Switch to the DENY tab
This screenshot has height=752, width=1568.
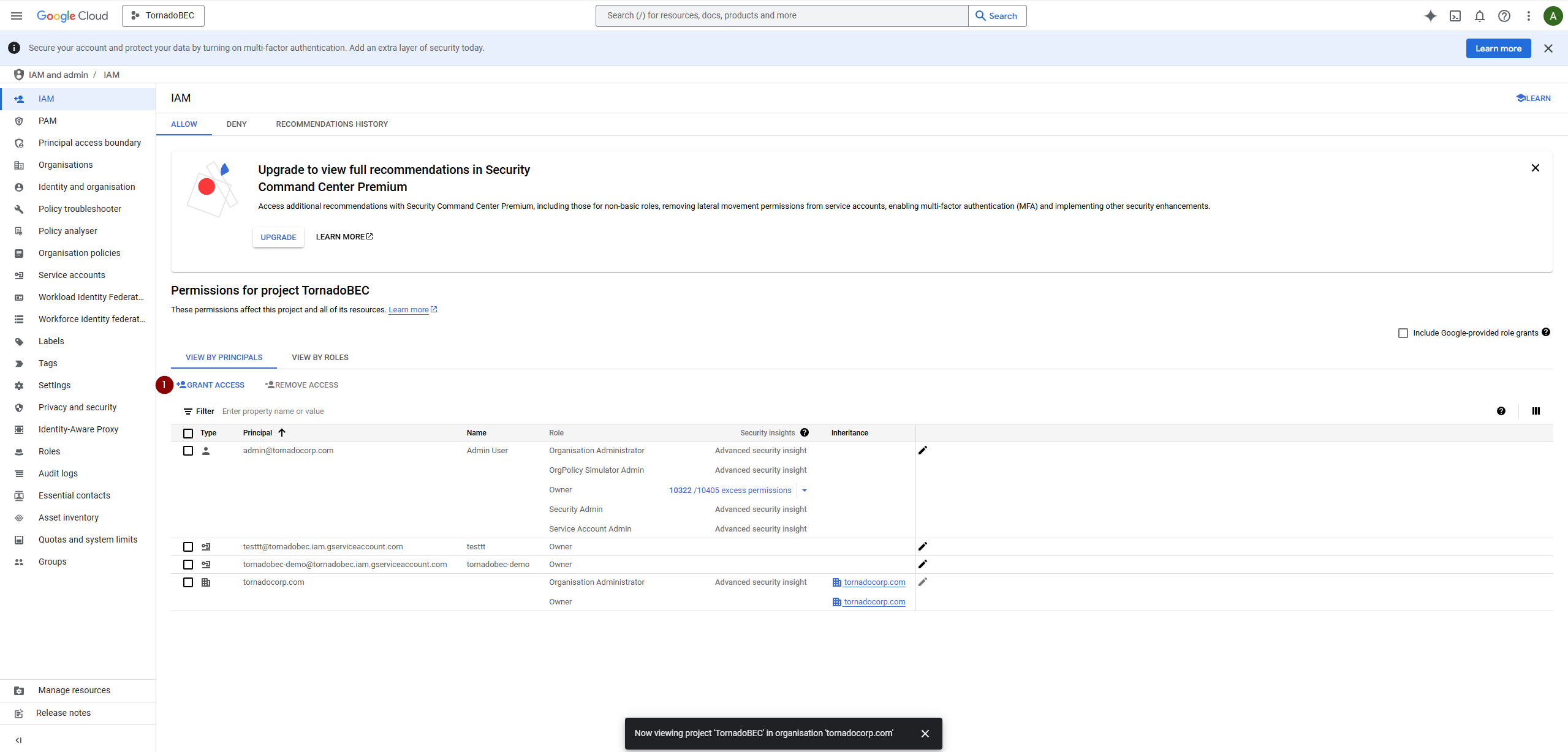(x=237, y=124)
